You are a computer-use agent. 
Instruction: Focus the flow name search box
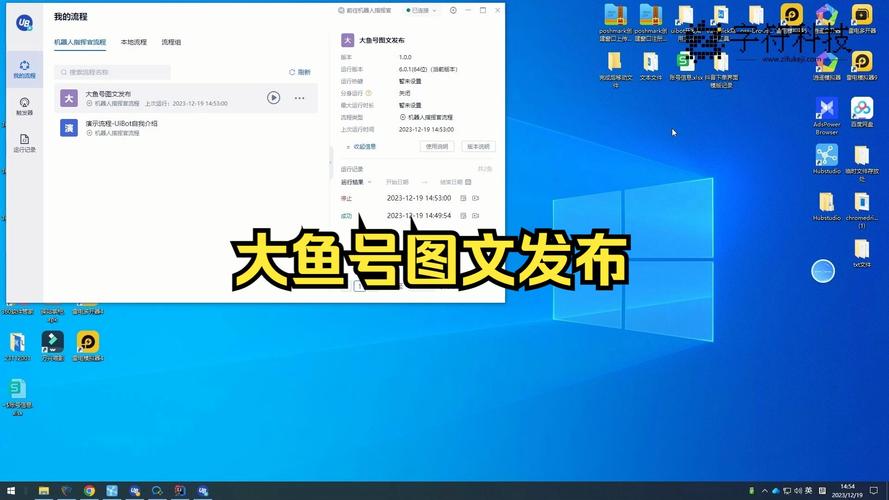(112, 72)
